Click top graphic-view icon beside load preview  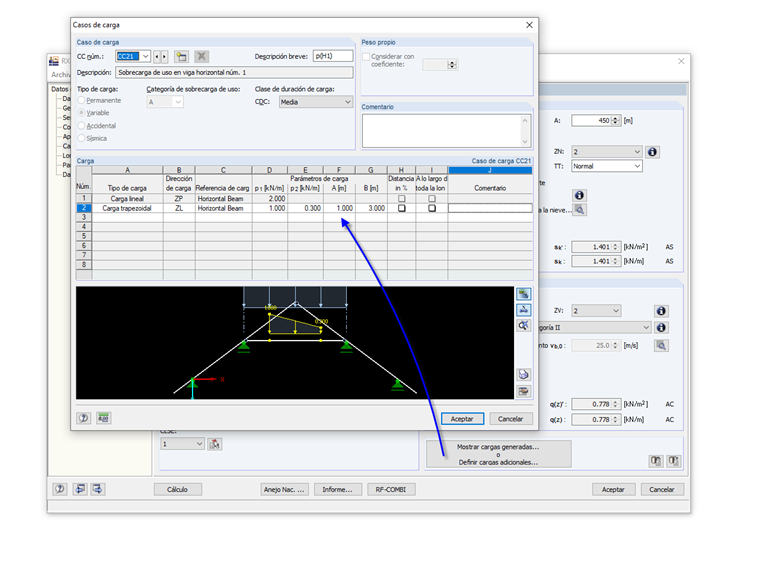(x=523, y=294)
